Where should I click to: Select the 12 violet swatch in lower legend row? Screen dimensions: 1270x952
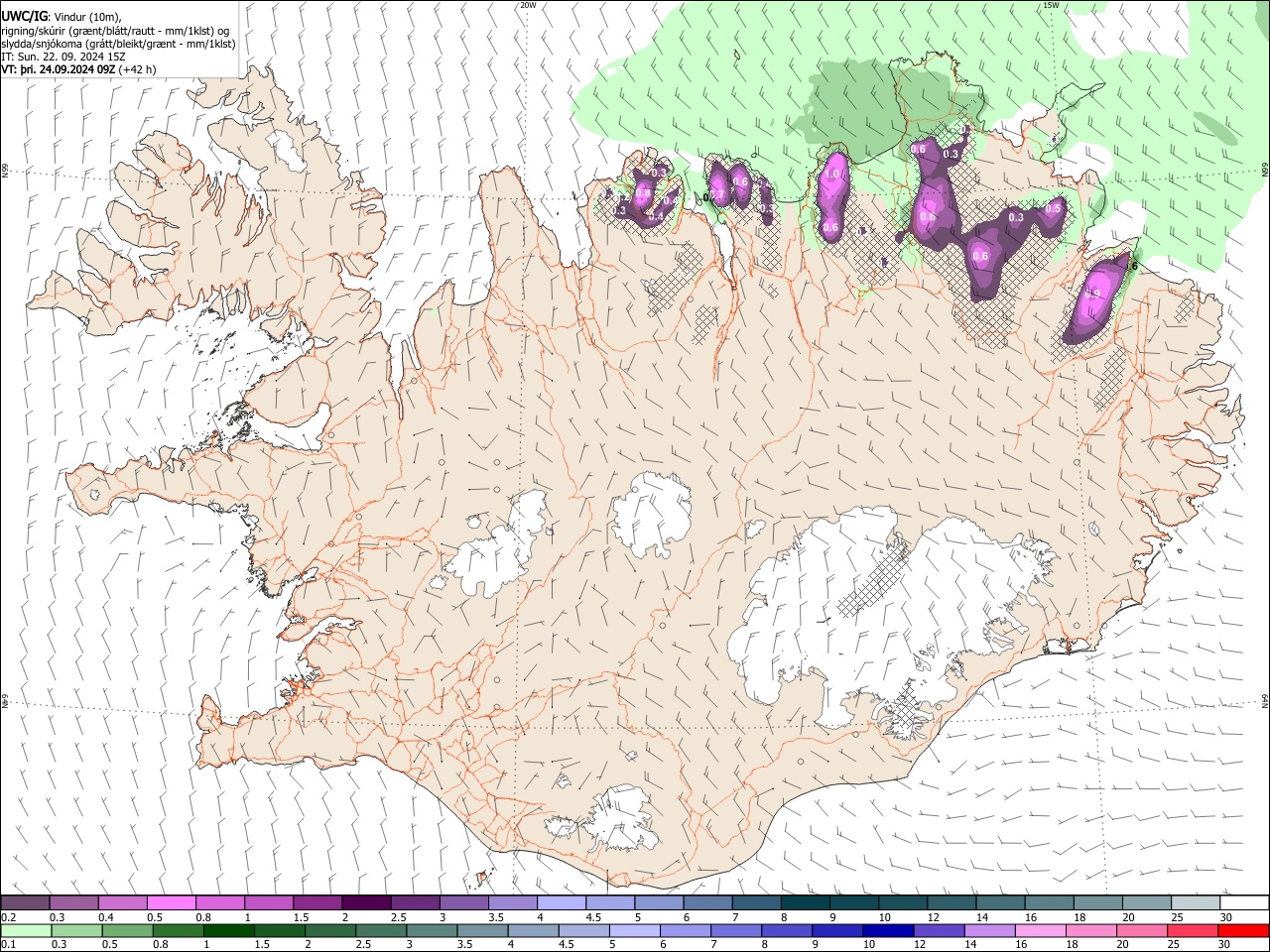[939, 930]
